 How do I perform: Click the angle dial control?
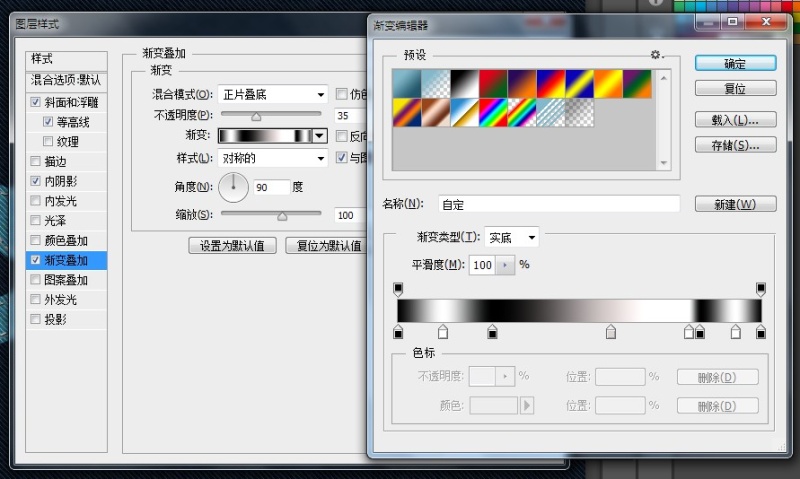click(234, 186)
